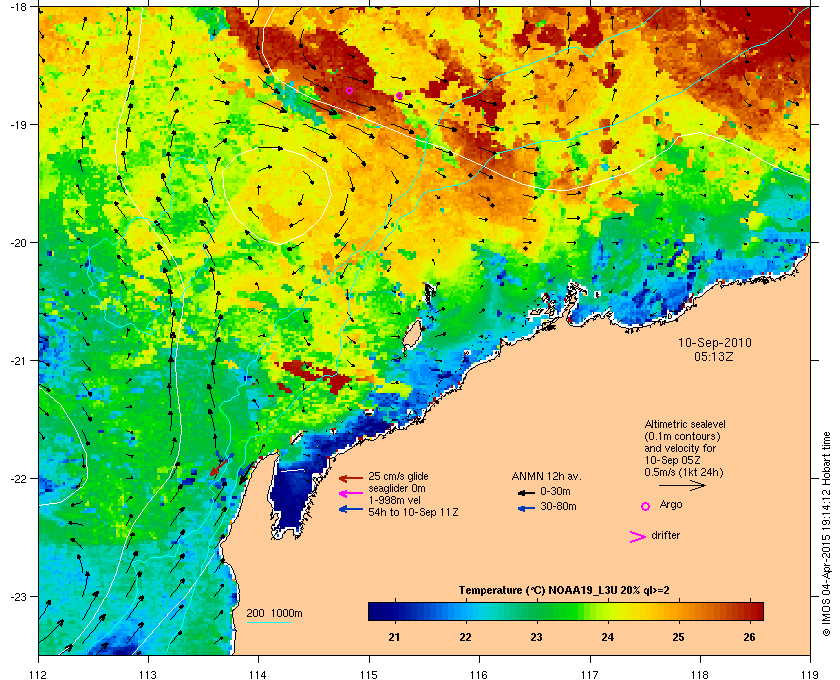Click the red glide arrow in the legend
840x680 pixels.
[351, 478]
